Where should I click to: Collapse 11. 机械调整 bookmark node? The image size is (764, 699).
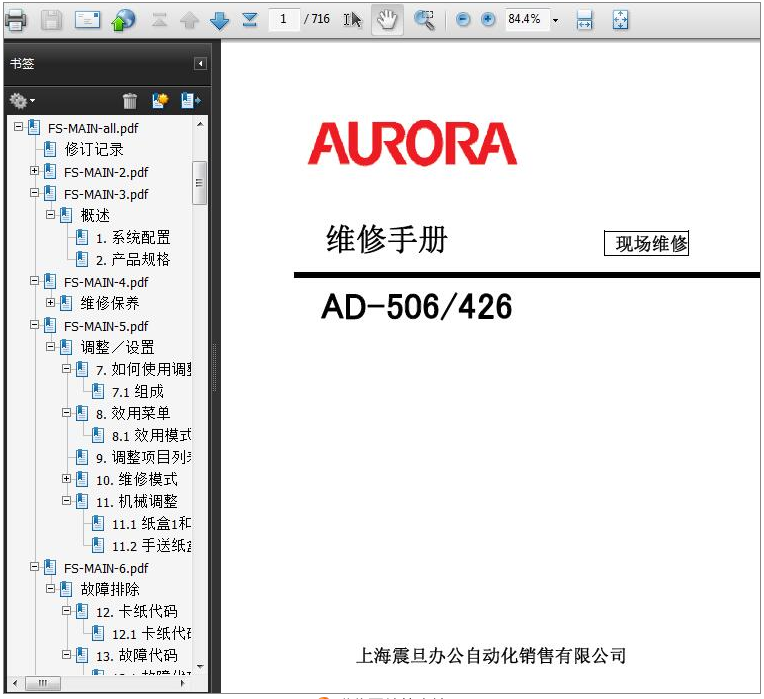point(66,500)
